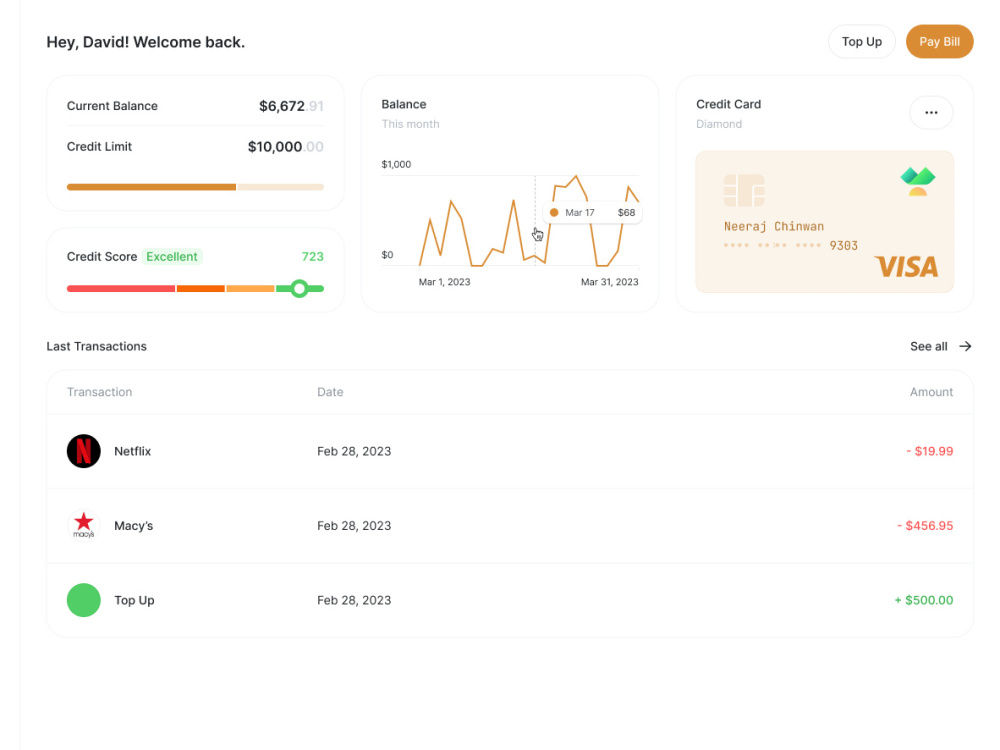Click the Top Up button
The height and width of the screenshot is (750, 1000).
(x=862, y=41)
